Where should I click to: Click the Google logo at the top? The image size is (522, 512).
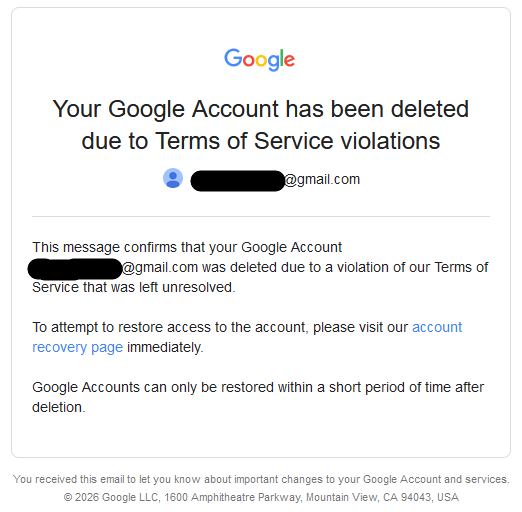tap(259, 59)
